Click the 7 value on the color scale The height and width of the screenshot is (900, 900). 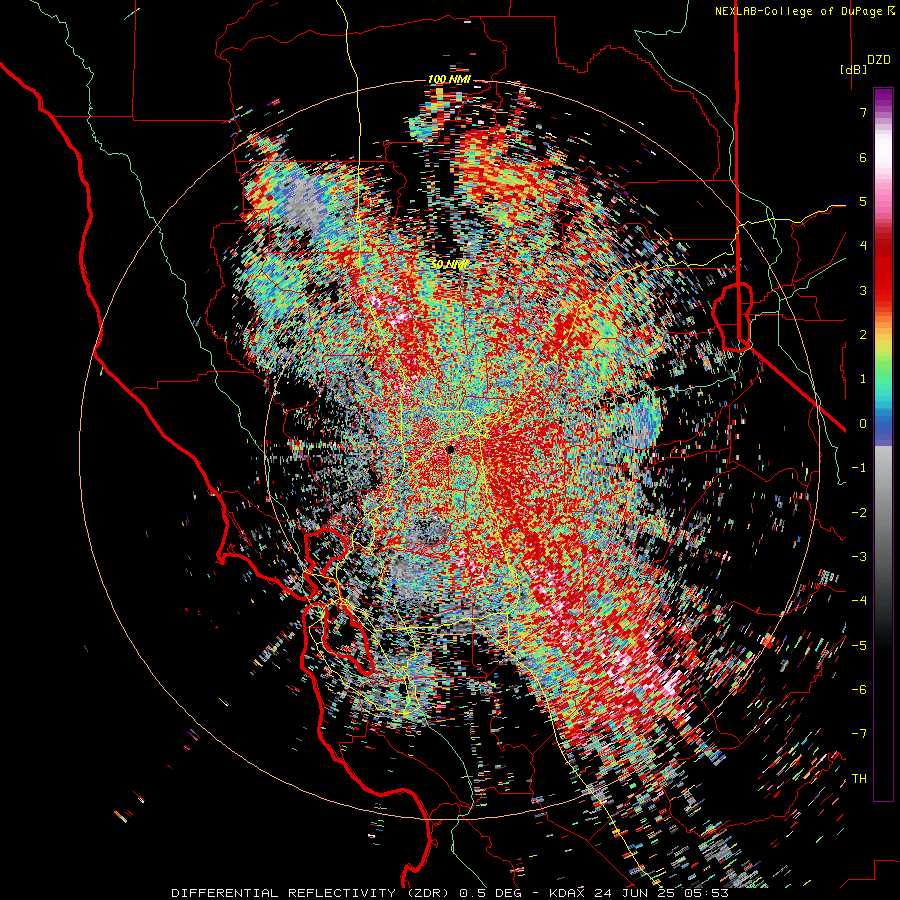click(863, 112)
